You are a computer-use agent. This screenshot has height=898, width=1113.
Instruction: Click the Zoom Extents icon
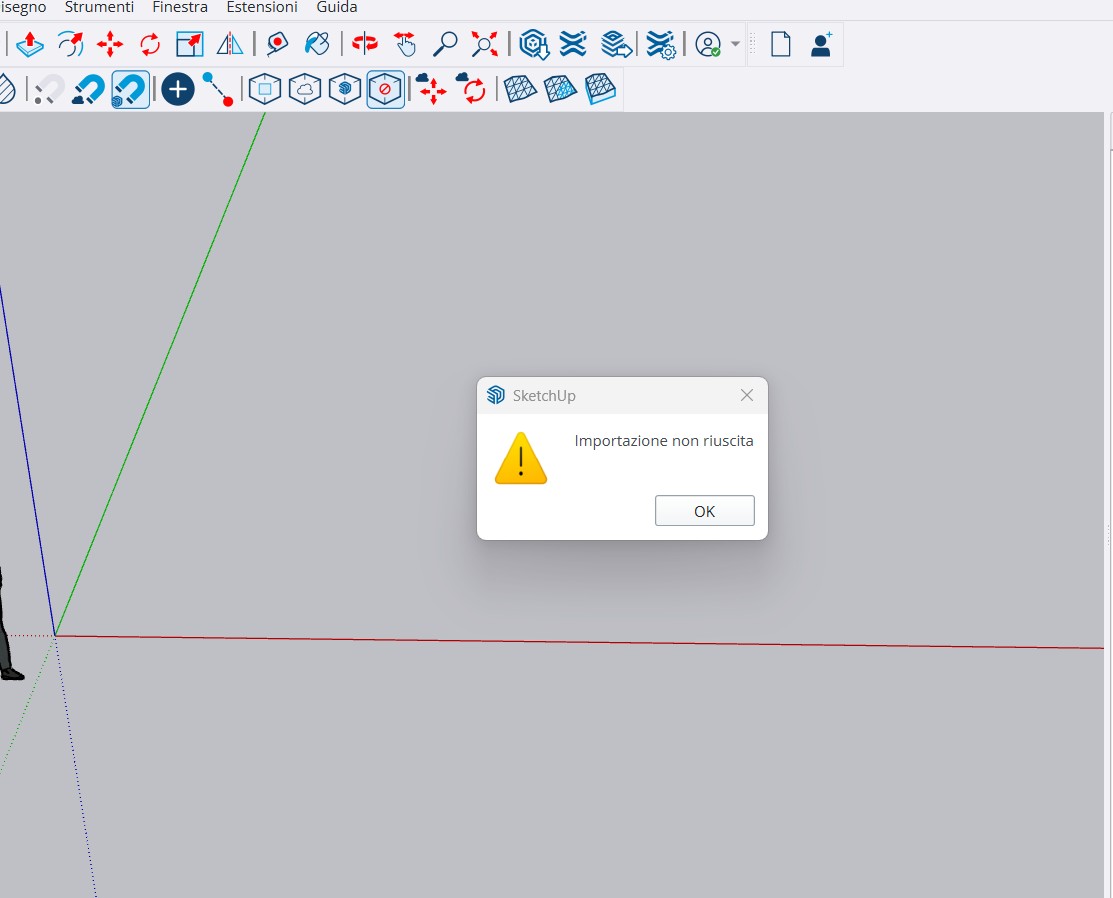pos(485,44)
